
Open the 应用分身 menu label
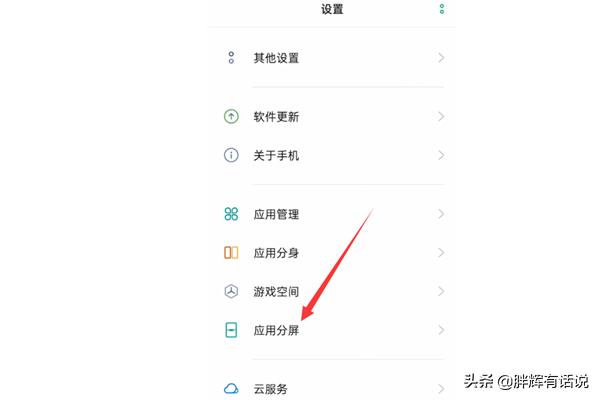276,253
